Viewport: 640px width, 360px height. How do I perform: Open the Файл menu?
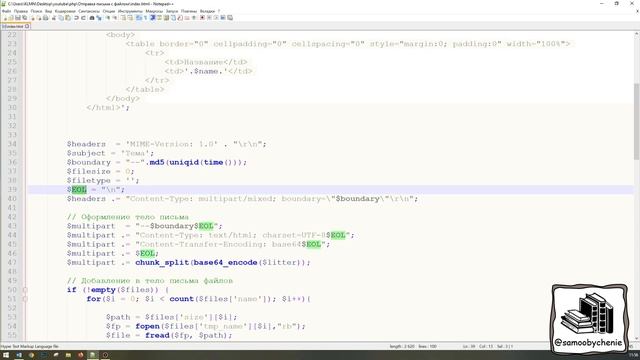[6, 11]
